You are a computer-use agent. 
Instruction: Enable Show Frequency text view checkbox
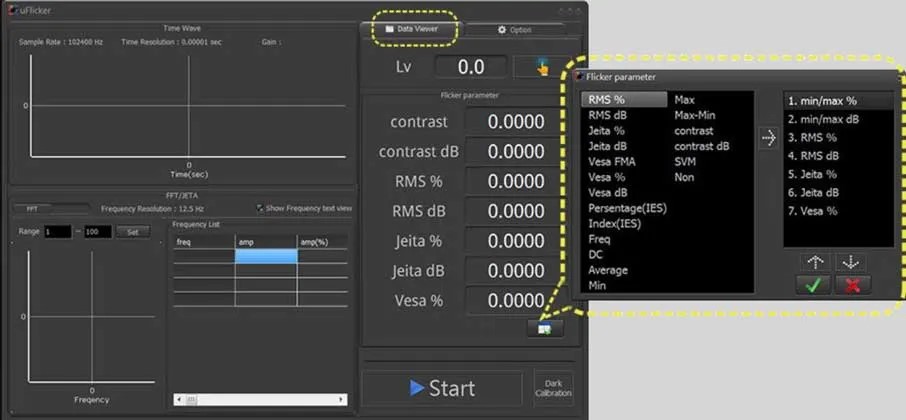260,208
